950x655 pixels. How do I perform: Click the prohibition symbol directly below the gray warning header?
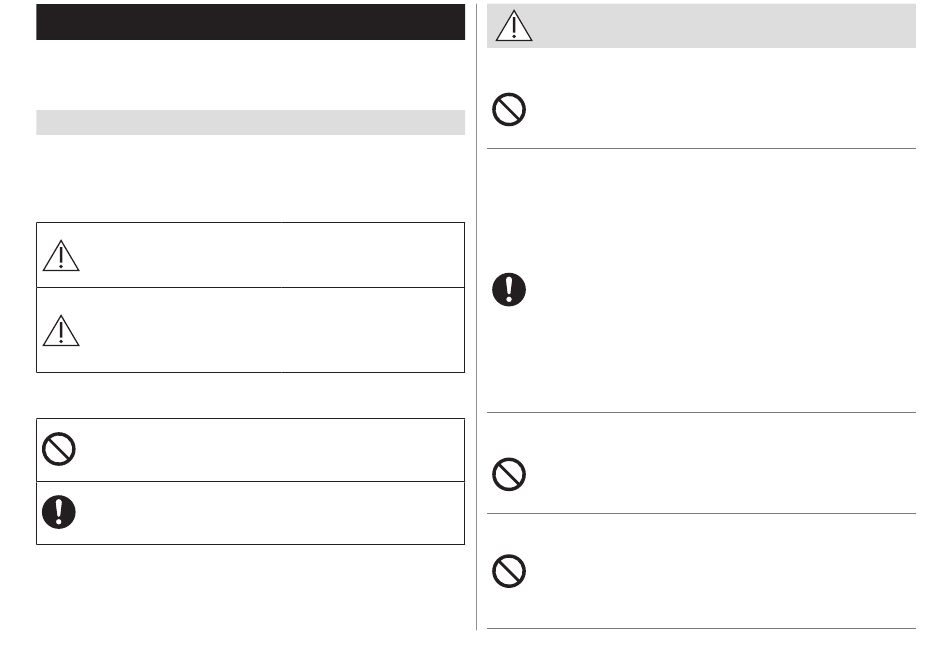click(x=509, y=110)
